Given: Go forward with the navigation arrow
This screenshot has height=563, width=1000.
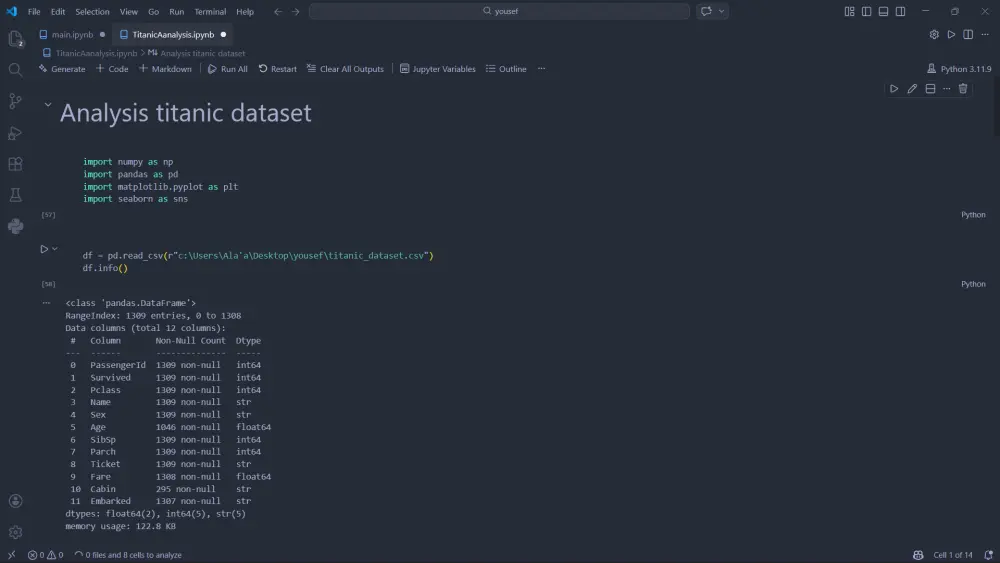Looking at the screenshot, I should coord(295,11).
